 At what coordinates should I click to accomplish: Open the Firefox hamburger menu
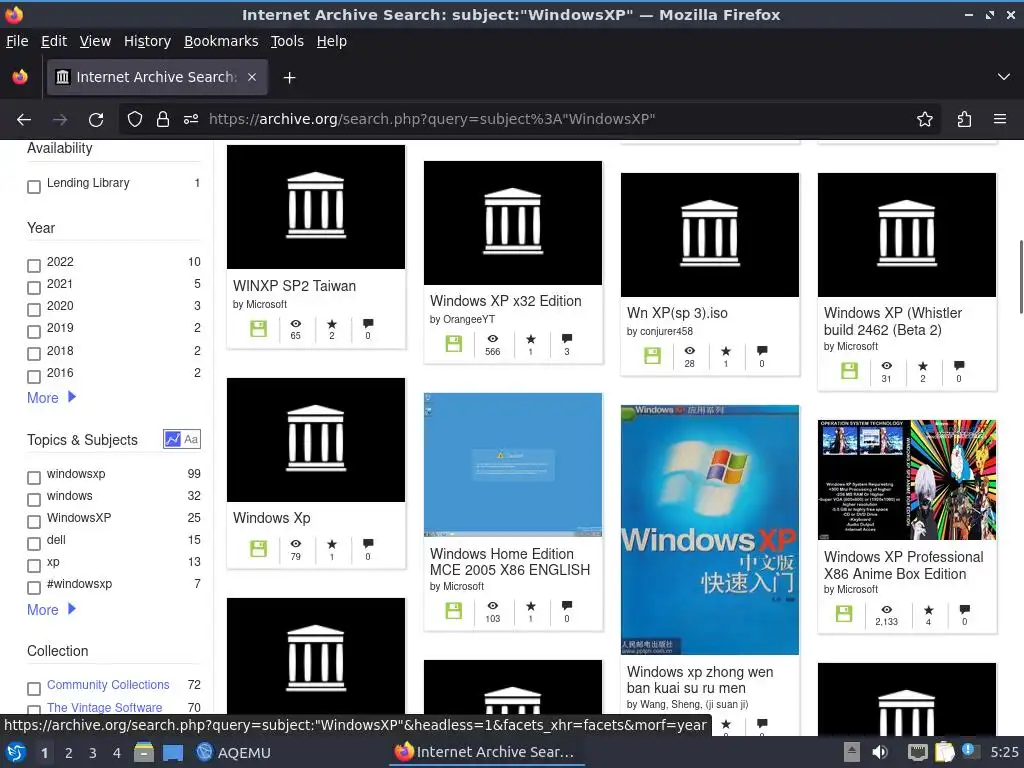point(1000,119)
